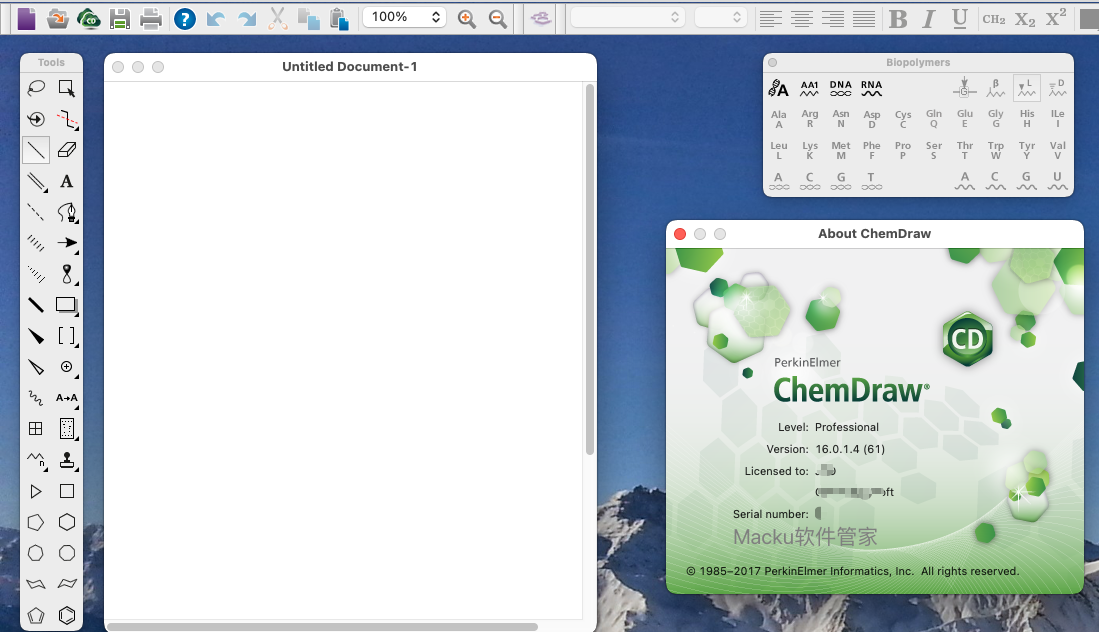
Task: Pick the Wavy Bond tool
Action: coord(36,398)
